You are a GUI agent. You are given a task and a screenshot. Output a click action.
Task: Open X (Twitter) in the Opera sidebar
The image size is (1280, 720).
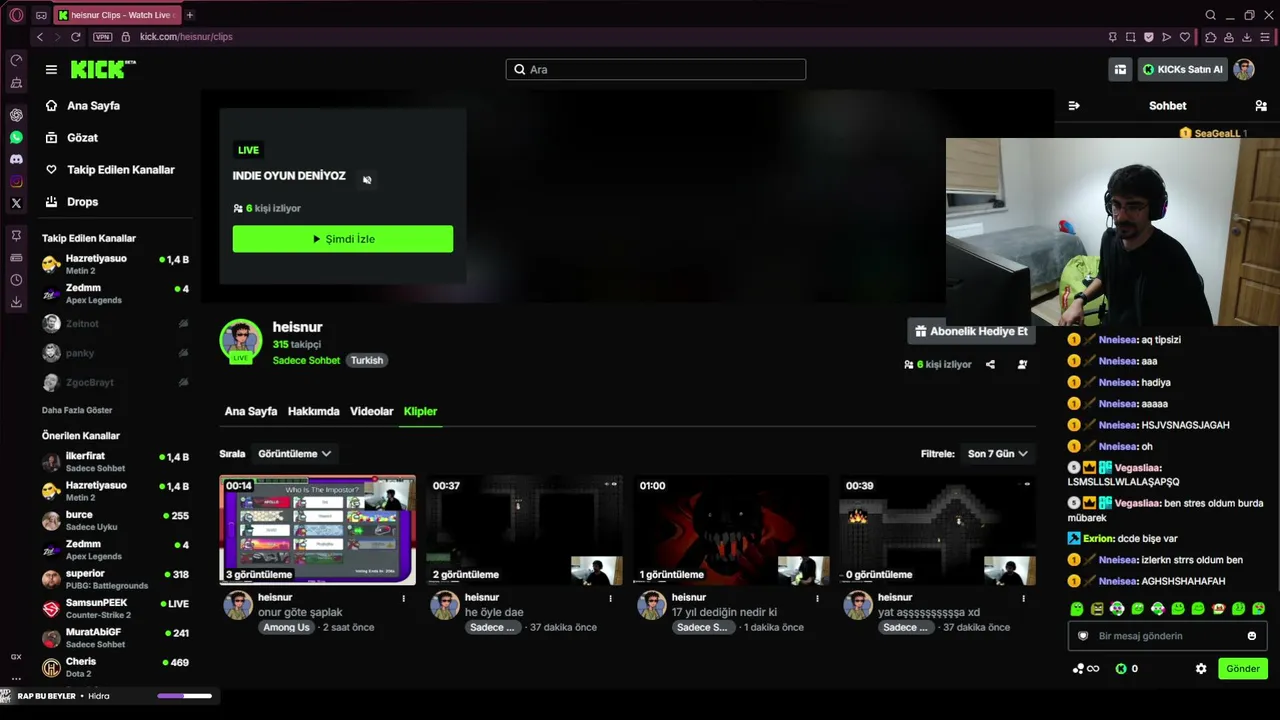[16, 203]
